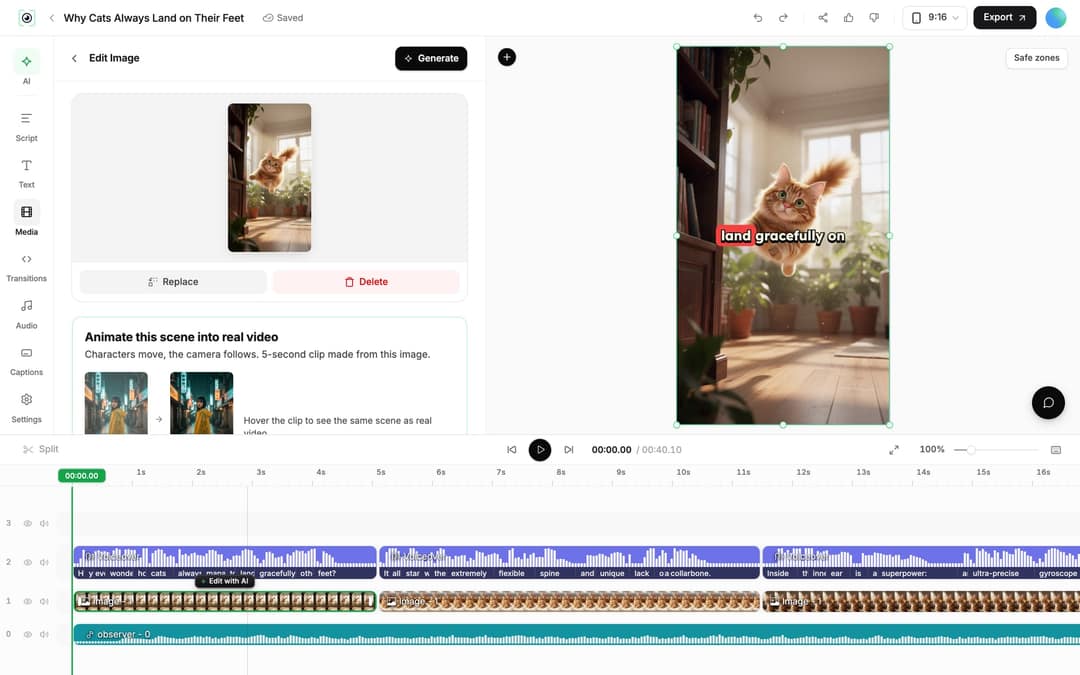This screenshot has width=1080, height=675.
Task: Toggle visibility of track 0
Action: (28, 634)
